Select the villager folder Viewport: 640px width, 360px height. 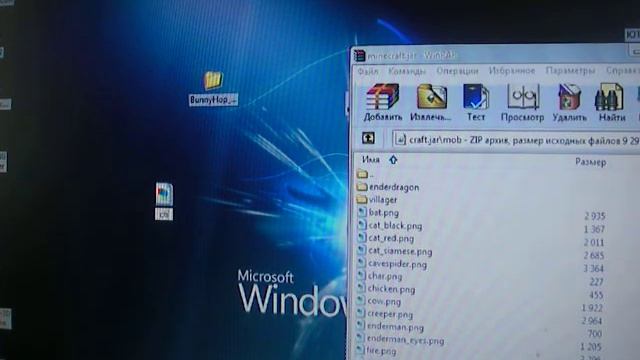click(377, 200)
